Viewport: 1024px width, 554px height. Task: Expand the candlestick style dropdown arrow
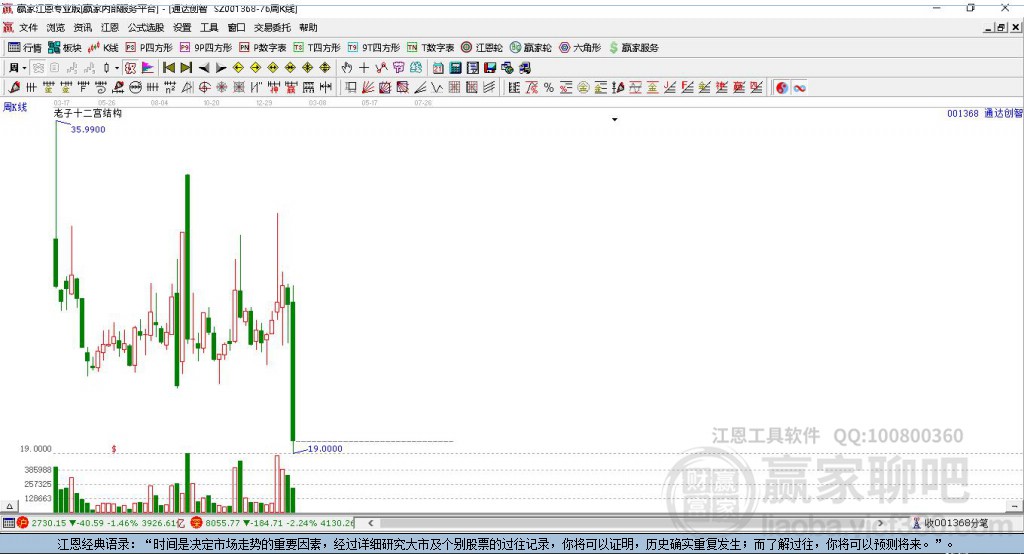[x=117, y=68]
